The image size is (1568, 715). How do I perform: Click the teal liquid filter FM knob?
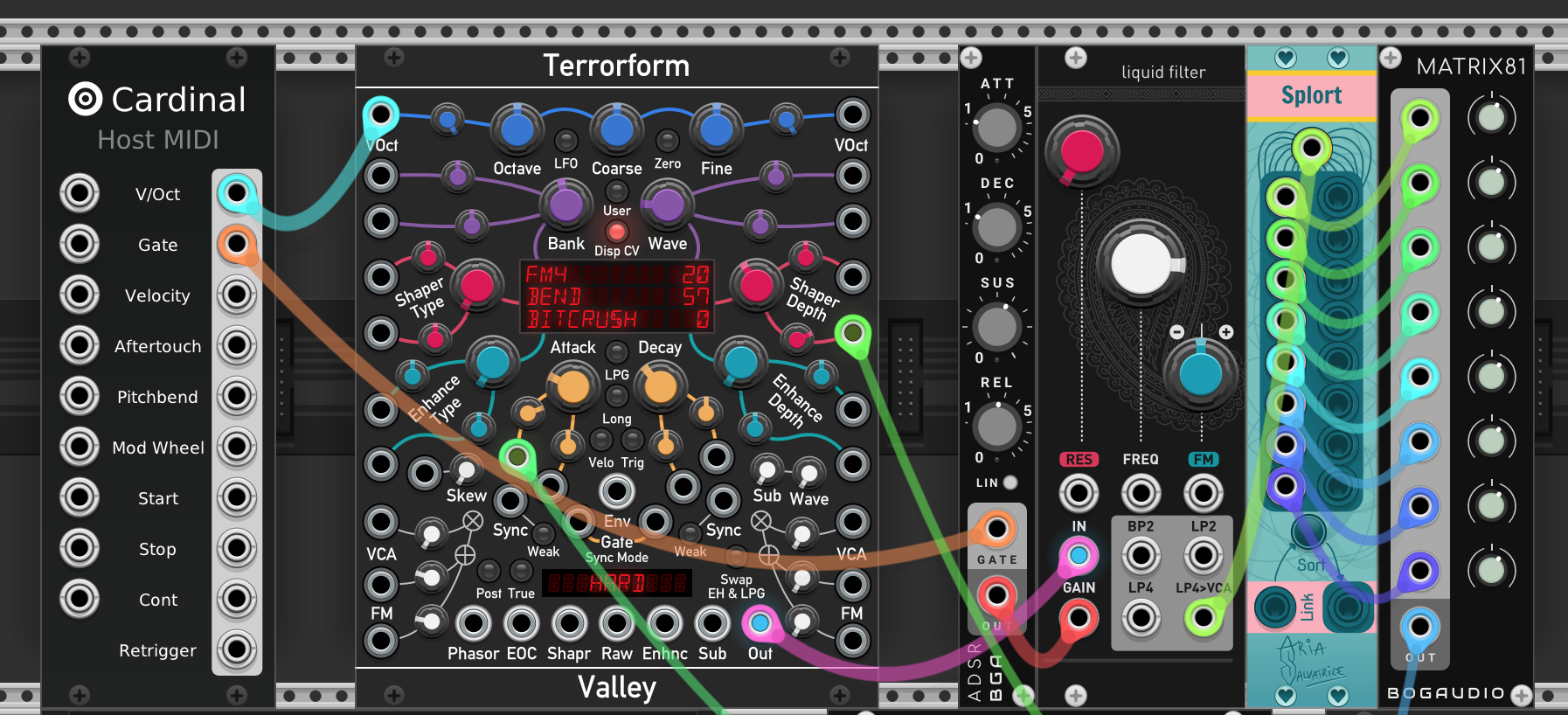[1201, 374]
